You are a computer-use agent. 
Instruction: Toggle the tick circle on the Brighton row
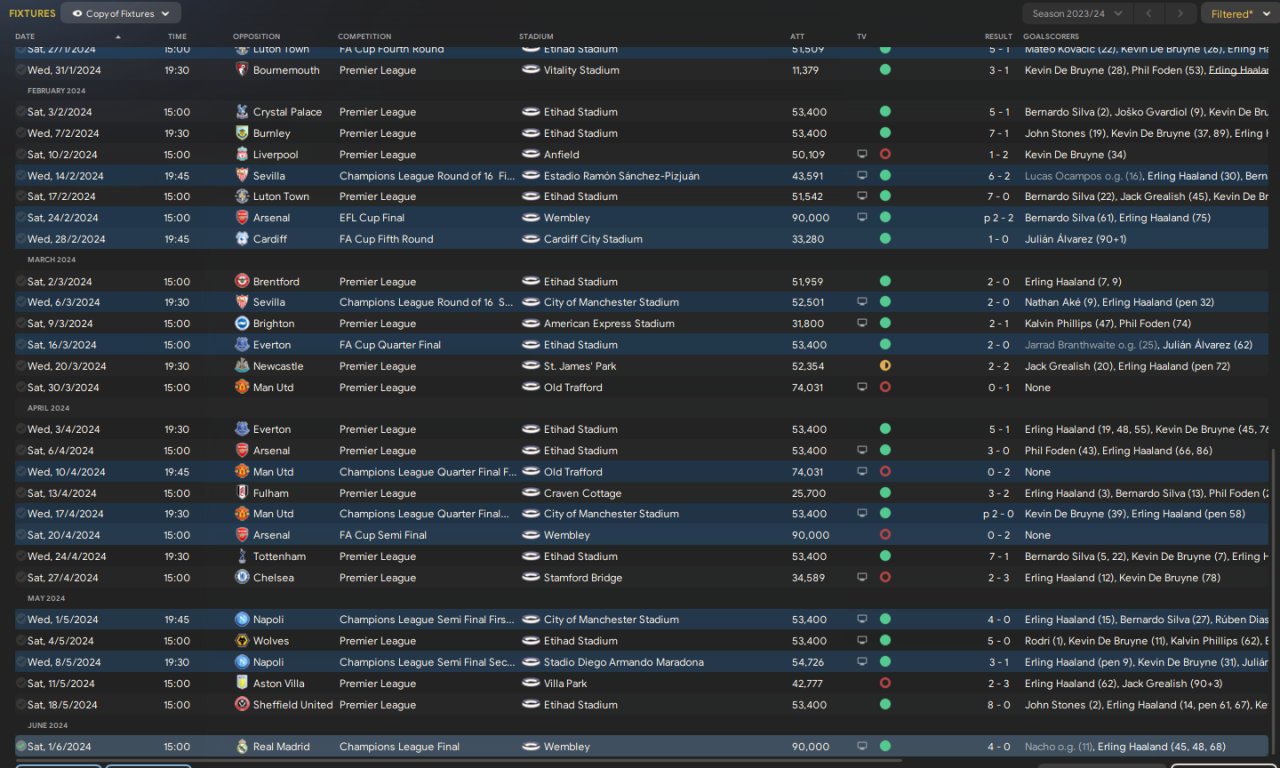click(21, 324)
